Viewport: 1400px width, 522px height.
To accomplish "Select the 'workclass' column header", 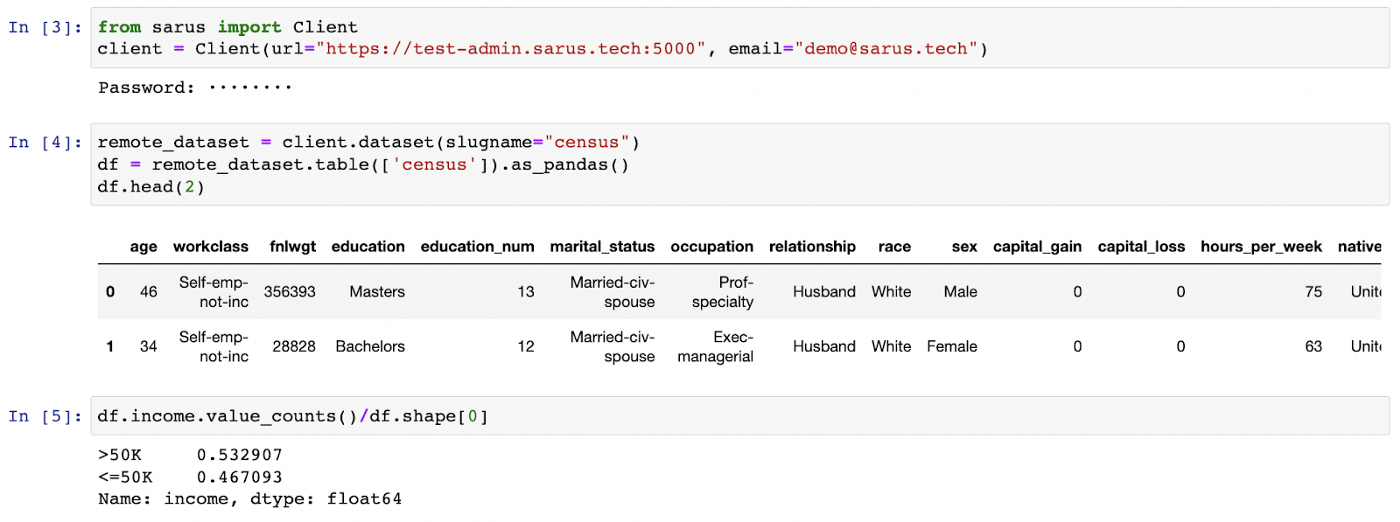I will click(x=211, y=246).
